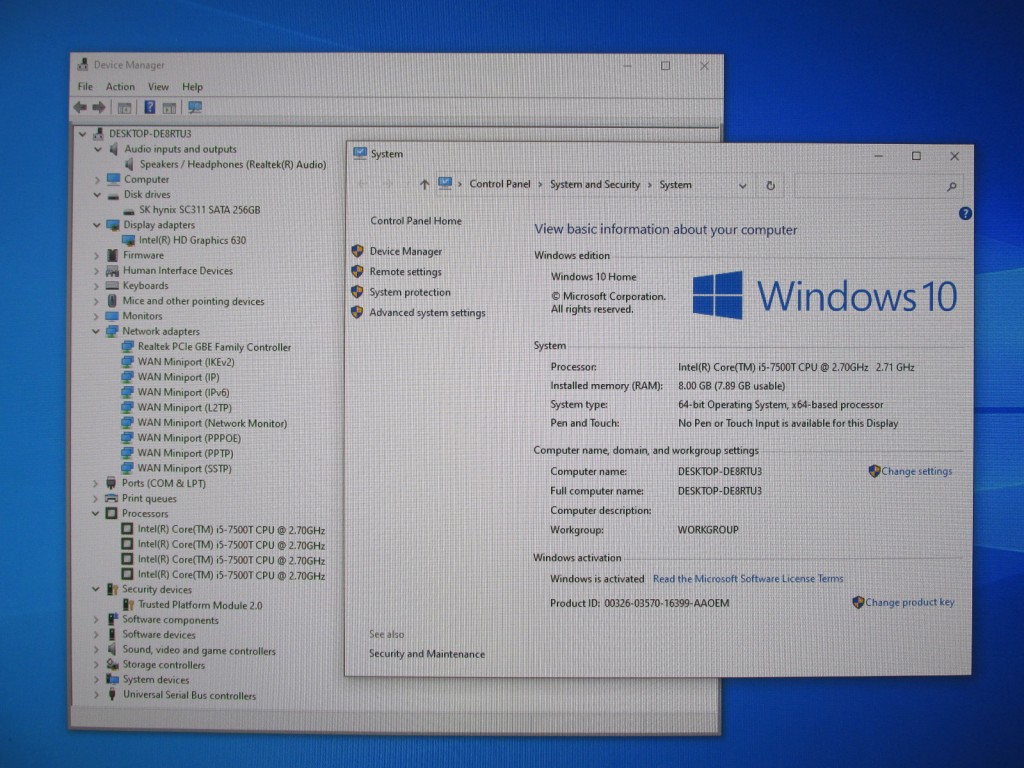
Task: Select the SK hynix SC311 disk icon
Action: pyautogui.click(x=130, y=210)
